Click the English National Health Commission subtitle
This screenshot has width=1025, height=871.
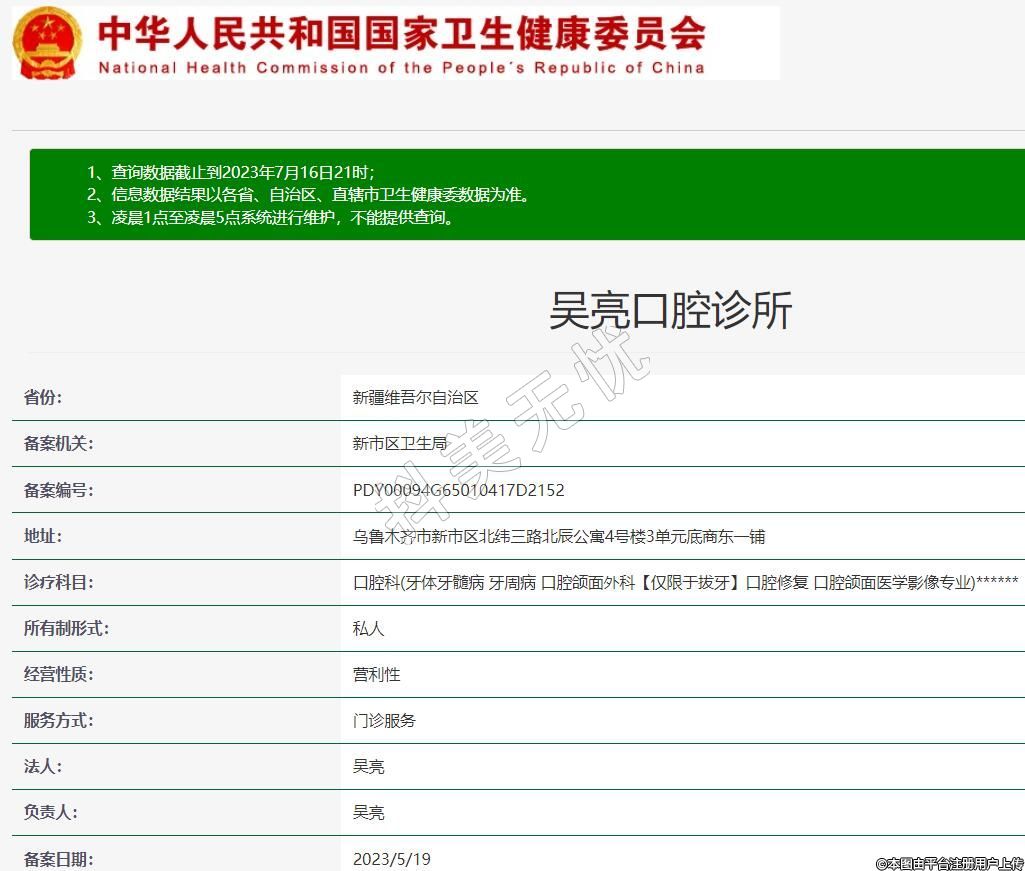[x=401, y=68]
